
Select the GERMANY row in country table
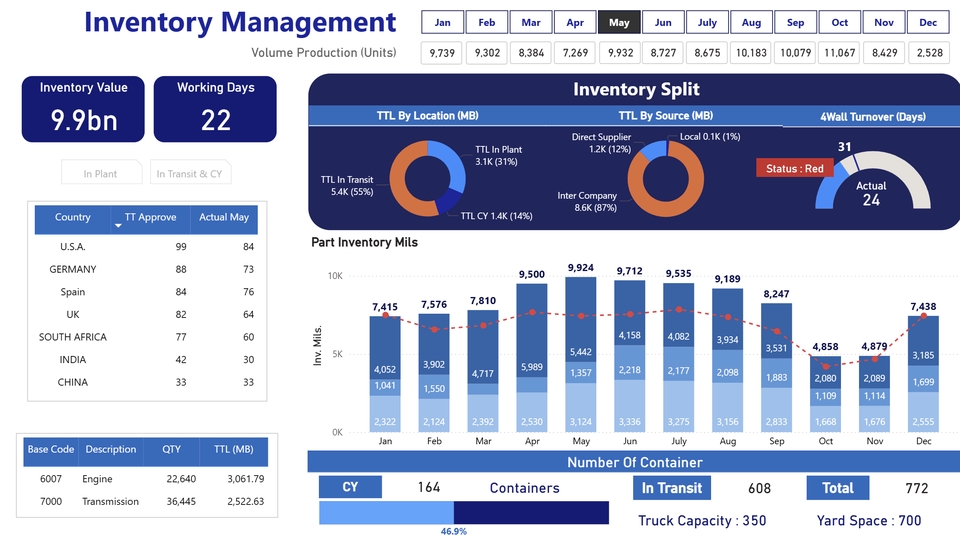pyautogui.click(x=73, y=269)
